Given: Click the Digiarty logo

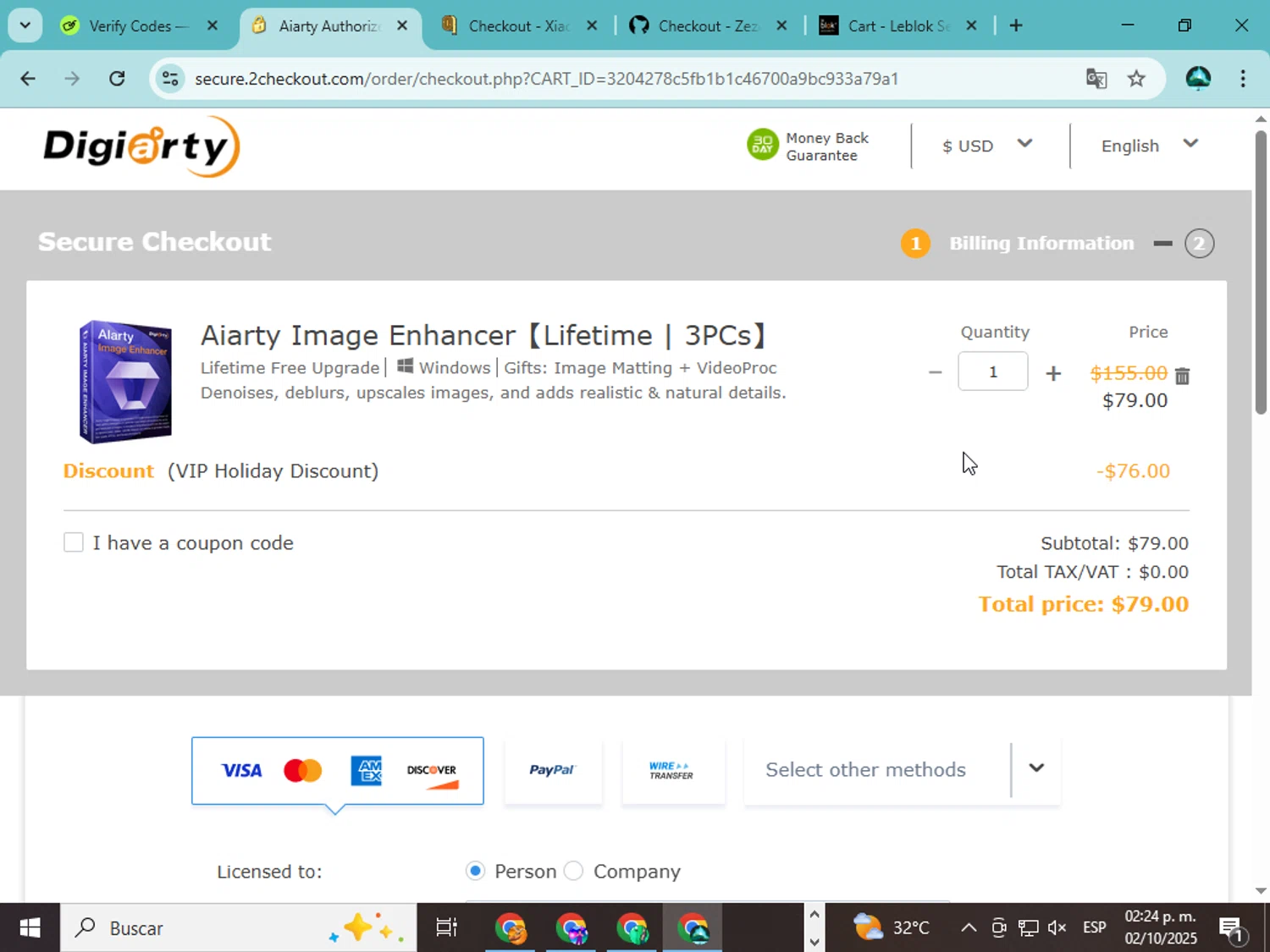Looking at the screenshot, I should [x=141, y=146].
